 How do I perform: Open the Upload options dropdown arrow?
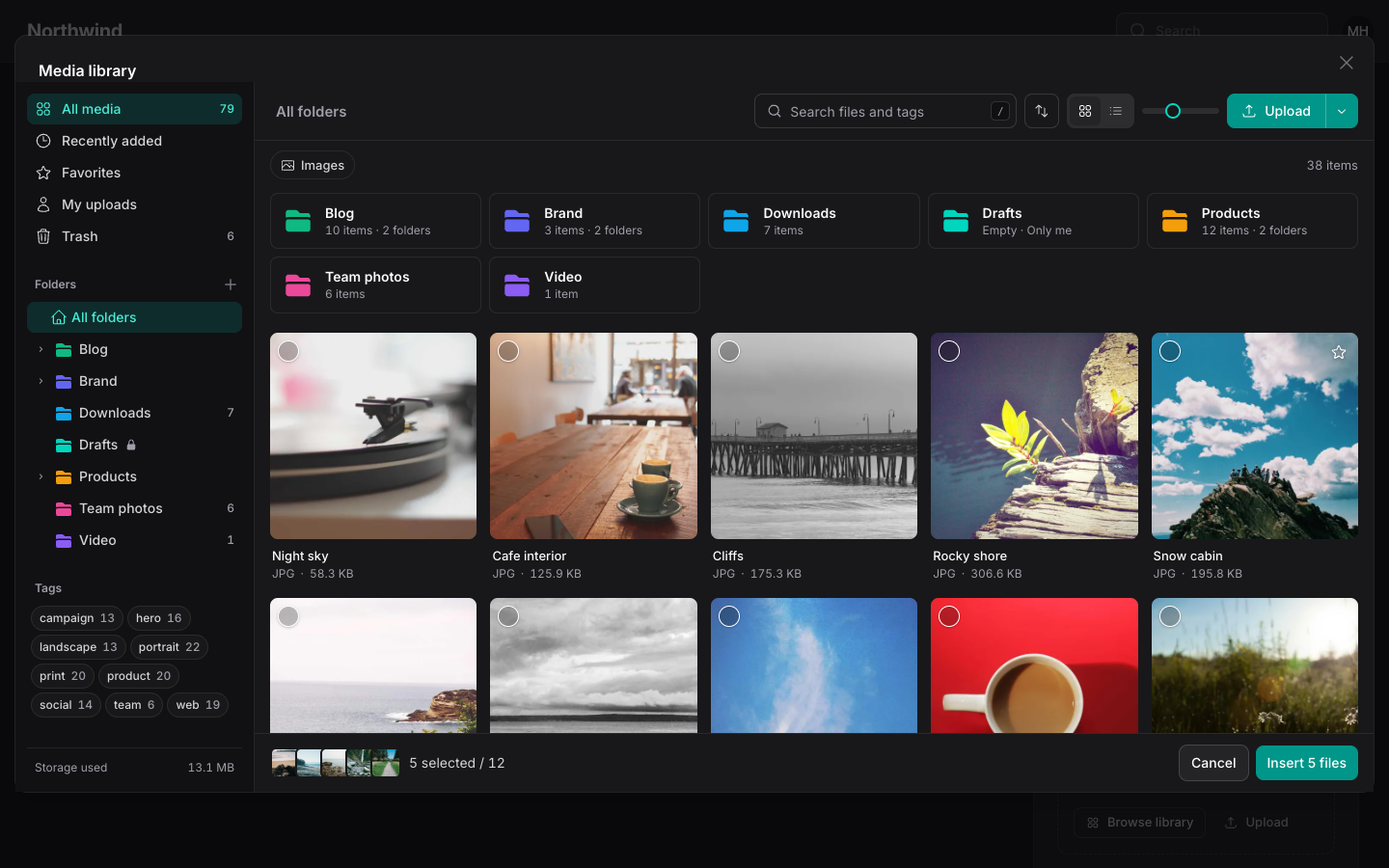coord(1342,111)
